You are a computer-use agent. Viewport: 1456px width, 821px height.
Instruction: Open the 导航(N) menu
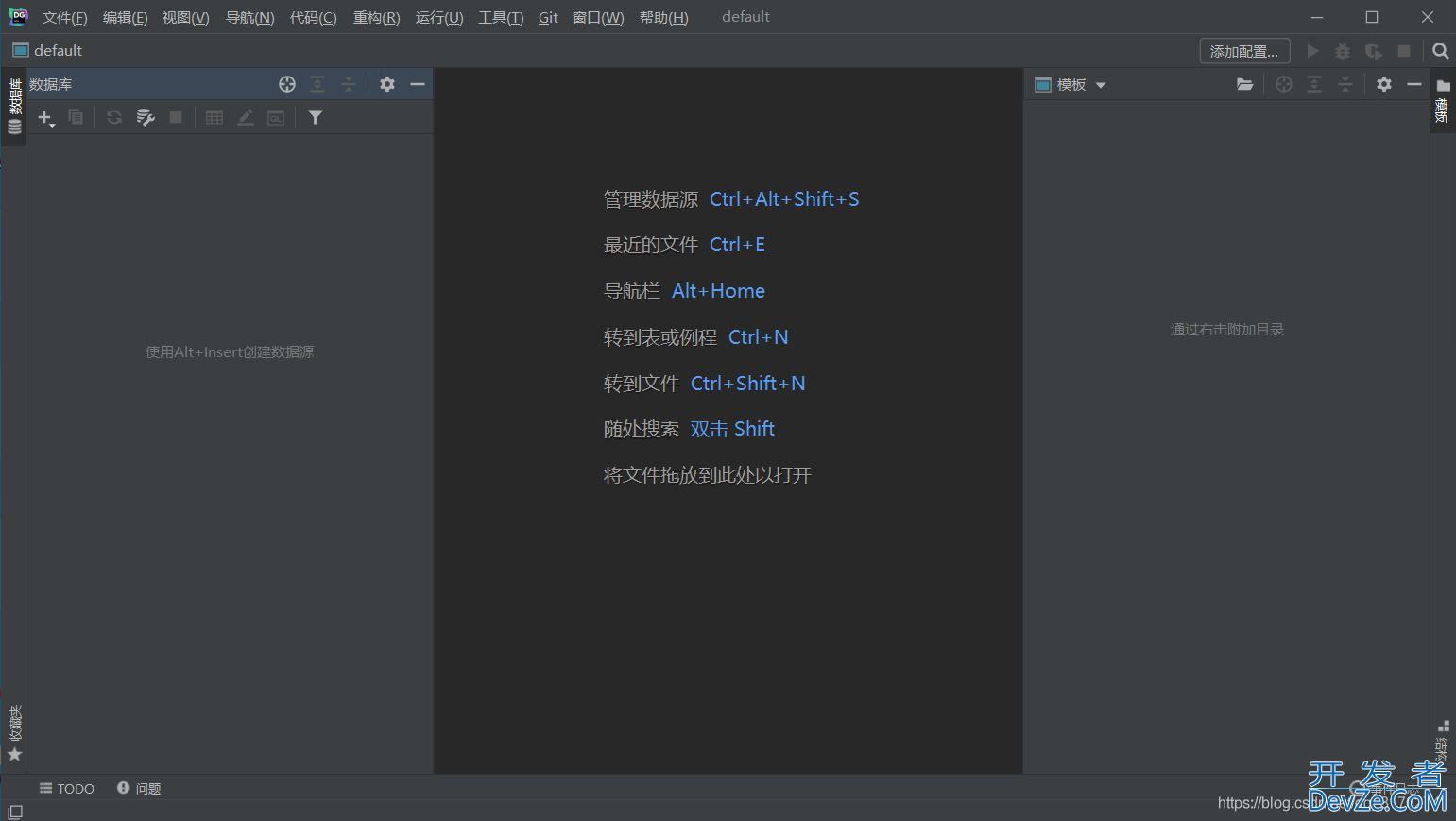249,18
